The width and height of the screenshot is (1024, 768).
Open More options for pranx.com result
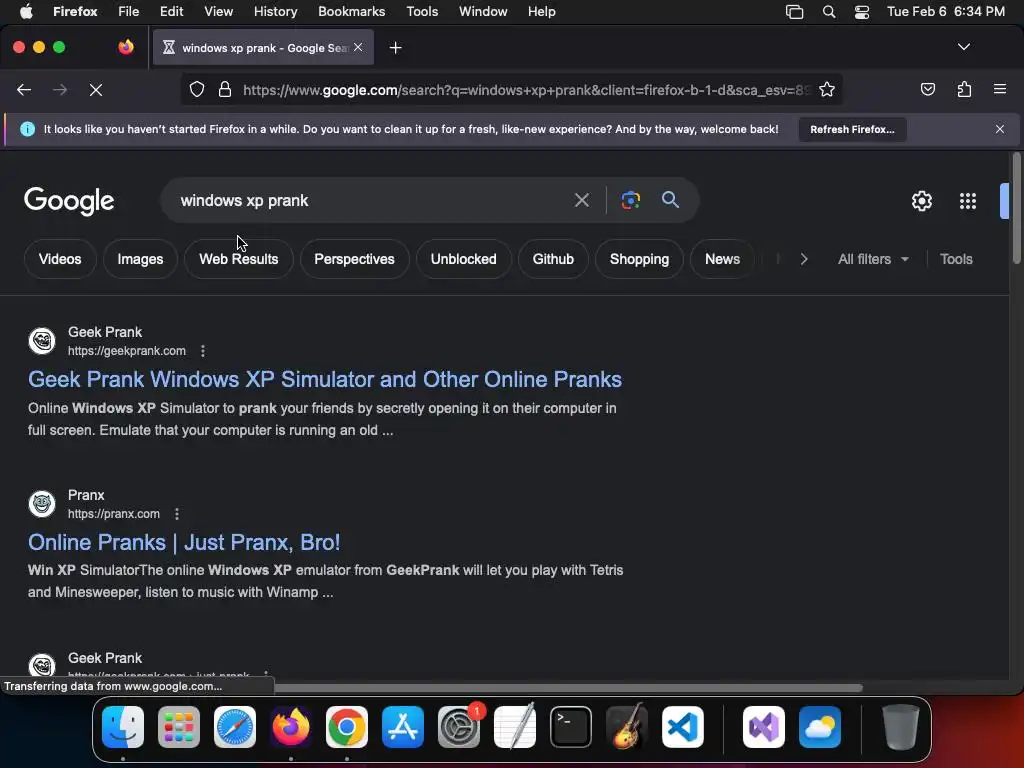point(177,514)
